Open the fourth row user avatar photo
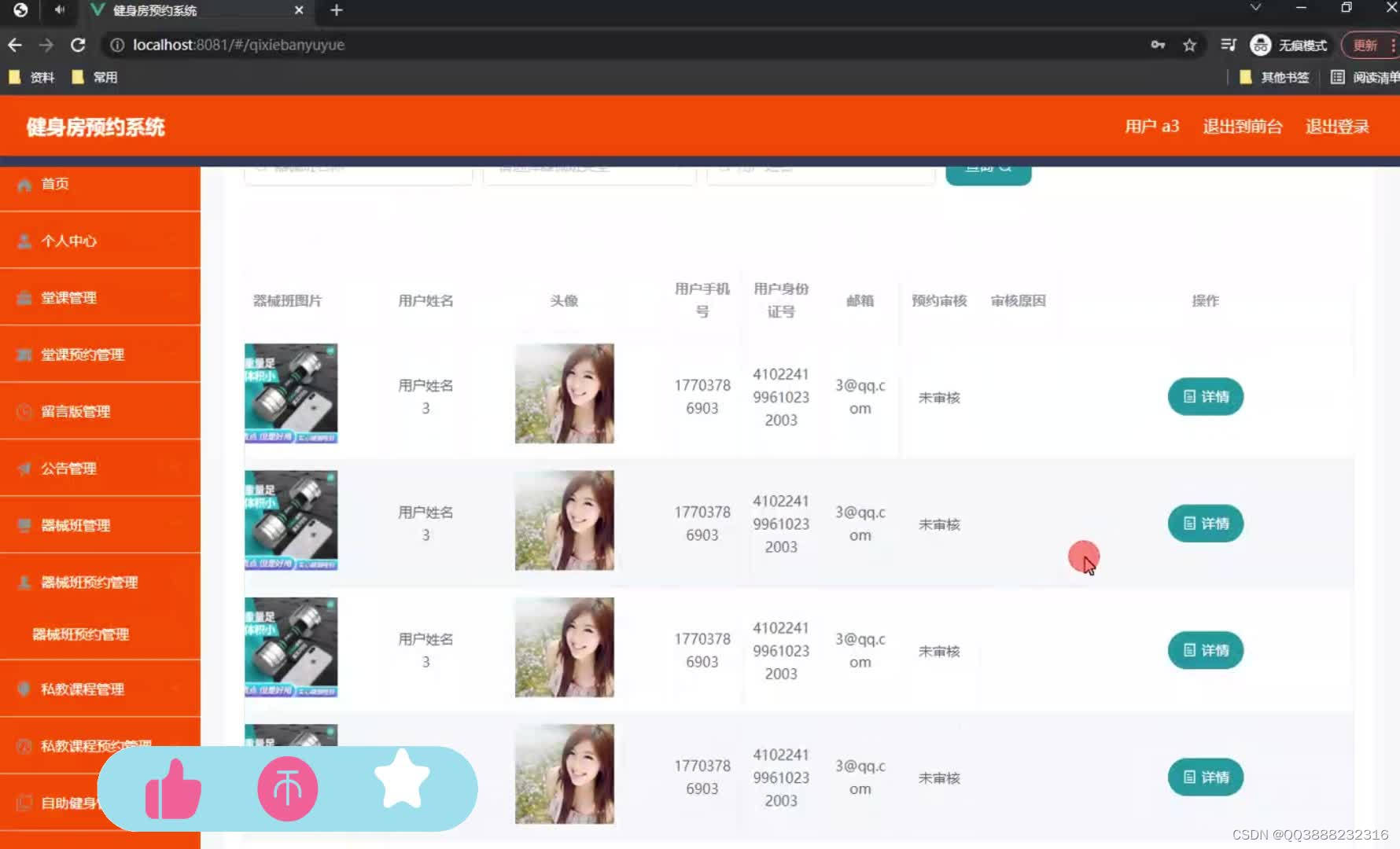 [x=564, y=774]
